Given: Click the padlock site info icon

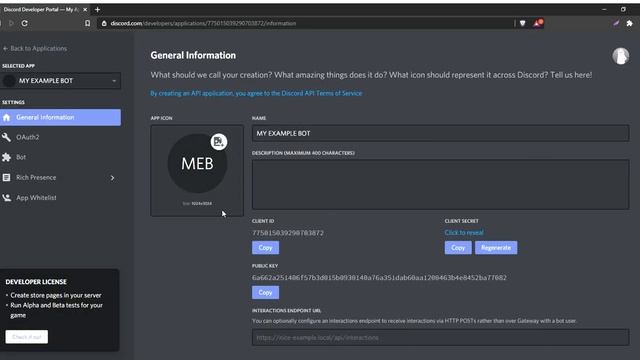Looking at the screenshot, I should click(104, 23).
